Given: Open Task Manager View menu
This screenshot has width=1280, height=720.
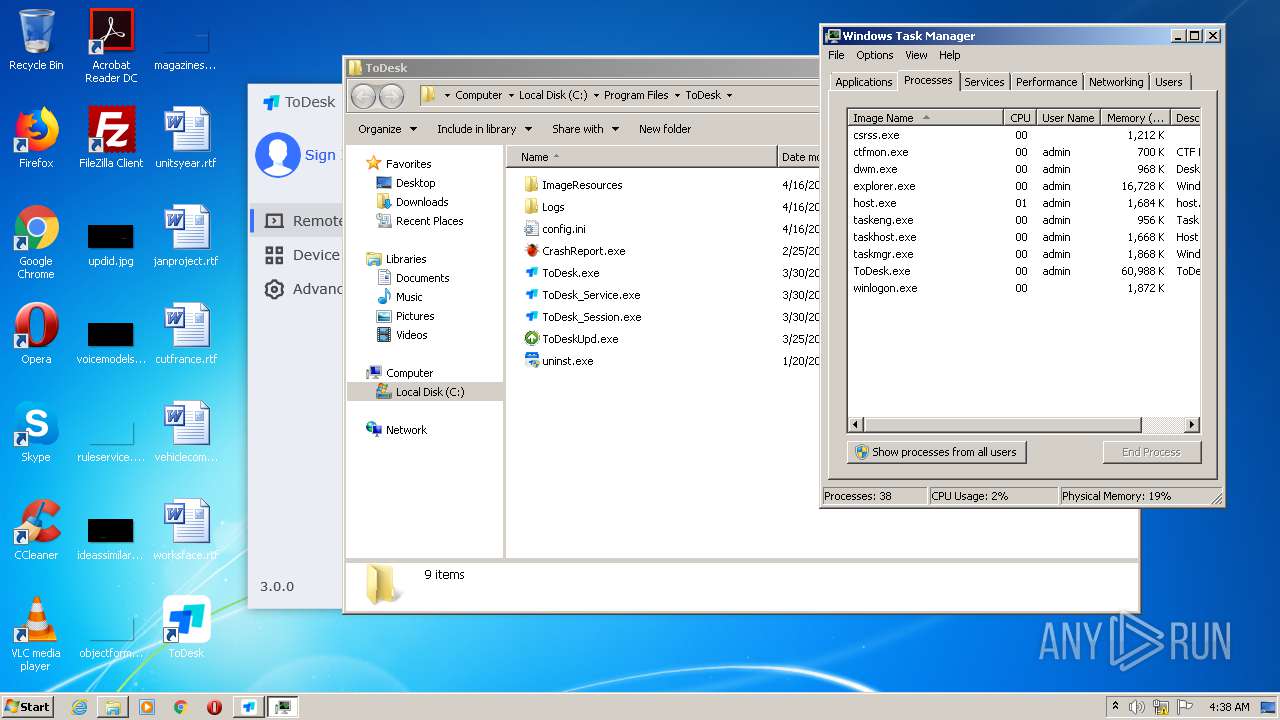Looking at the screenshot, I should point(916,56).
